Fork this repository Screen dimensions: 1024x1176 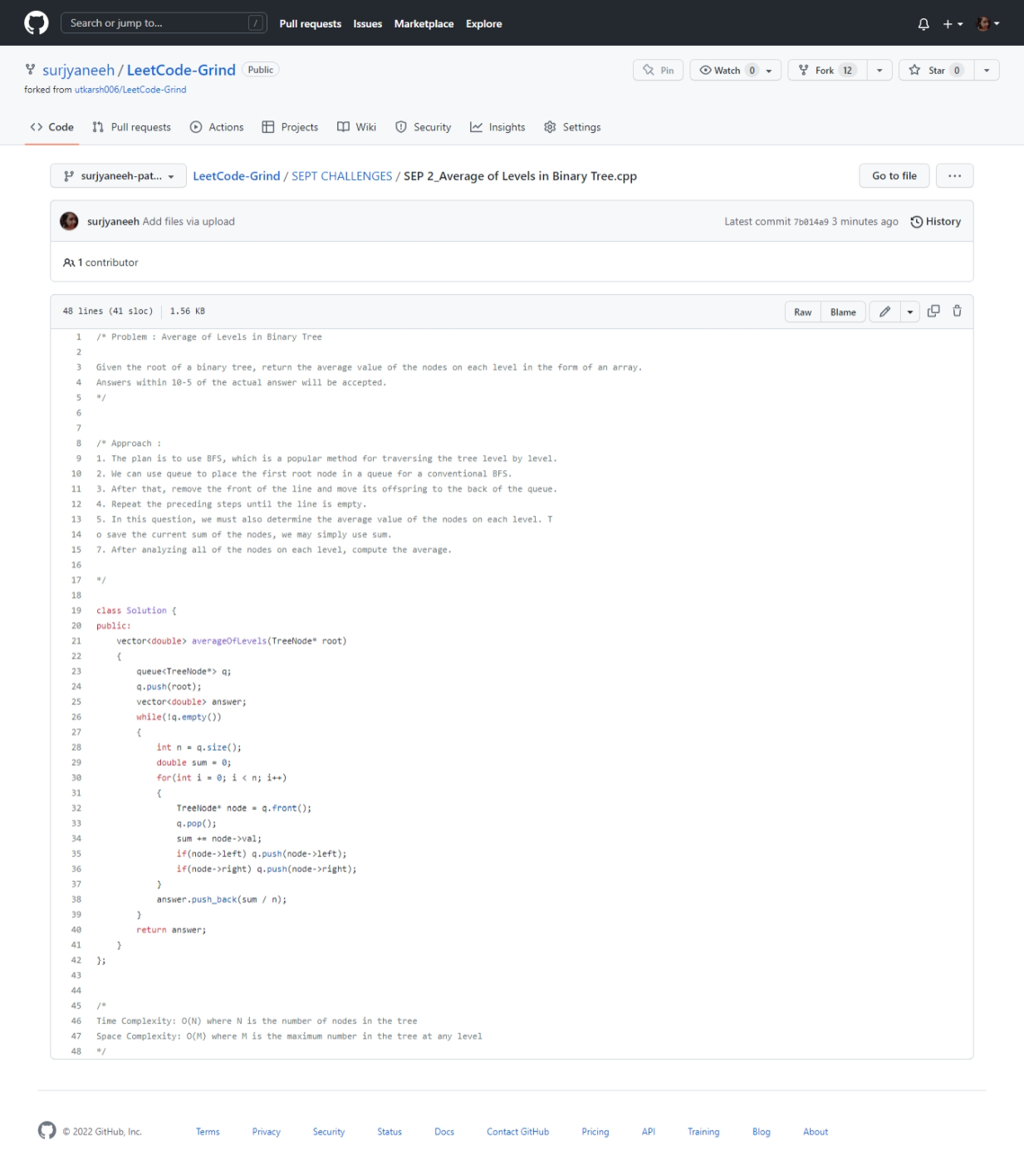[x=827, y=71]
